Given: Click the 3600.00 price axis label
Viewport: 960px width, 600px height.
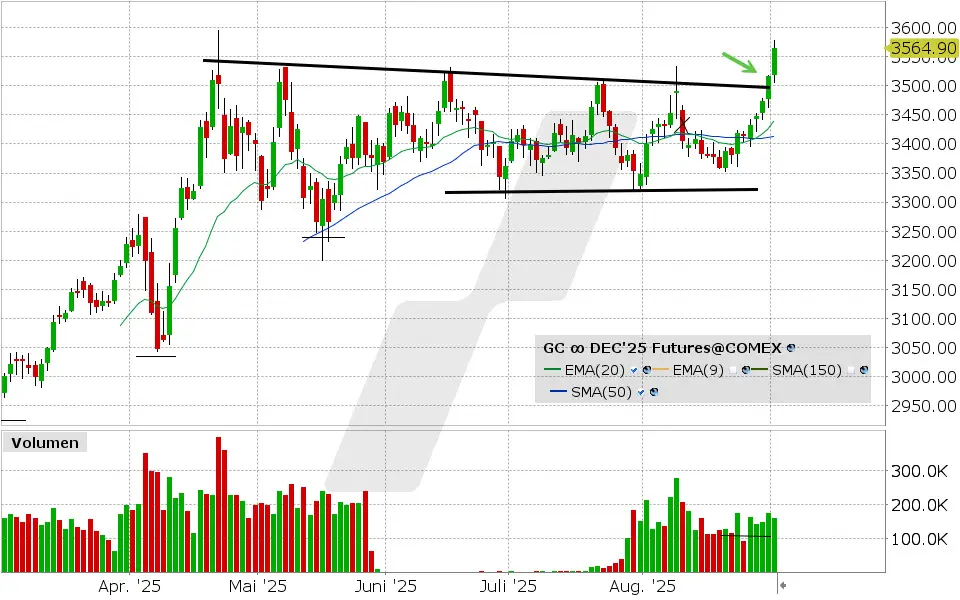Looking at the screenshot, I should (x=923, y=28).
